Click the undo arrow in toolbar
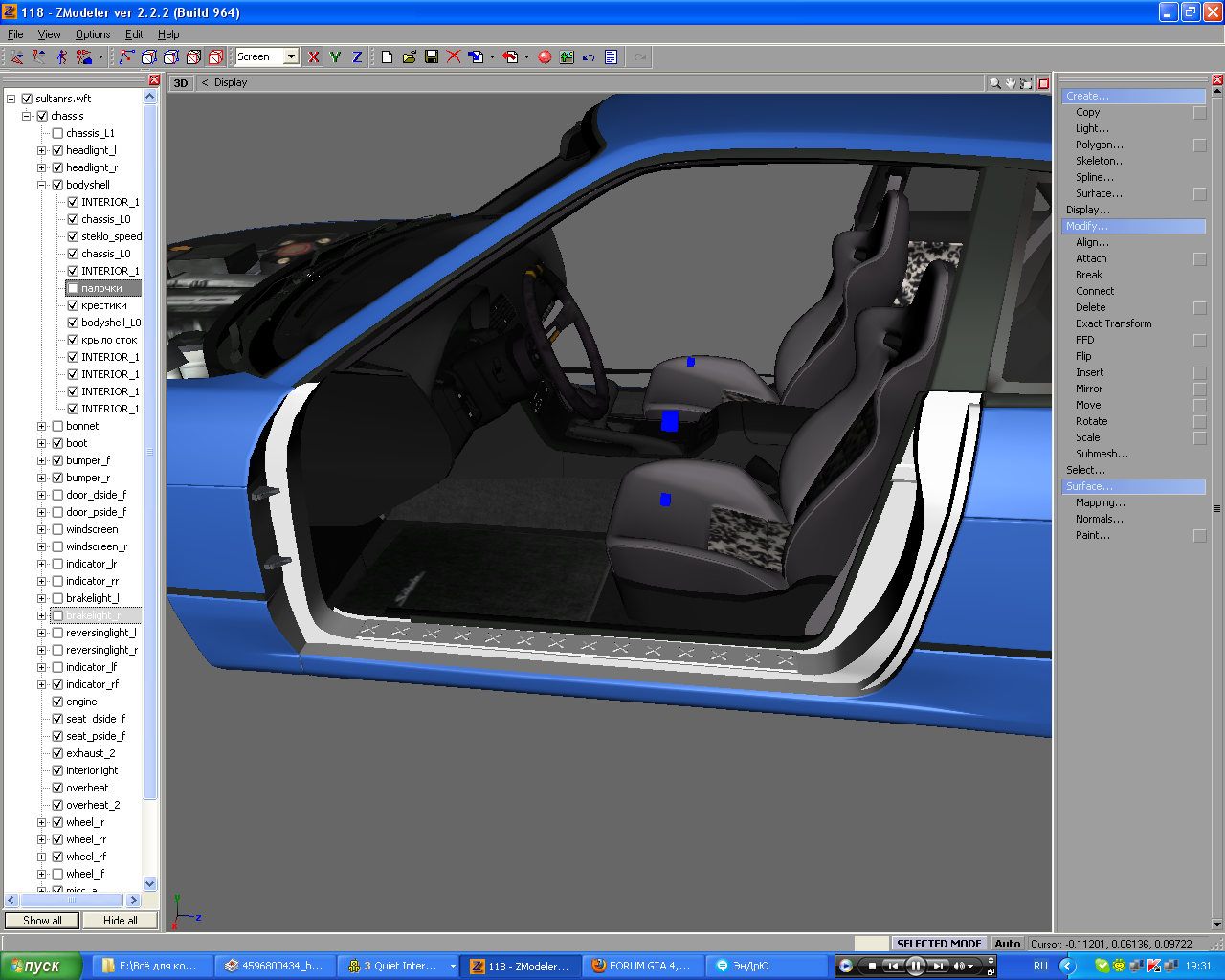This screenshot has width=1225, height=980. click(589, 57)
